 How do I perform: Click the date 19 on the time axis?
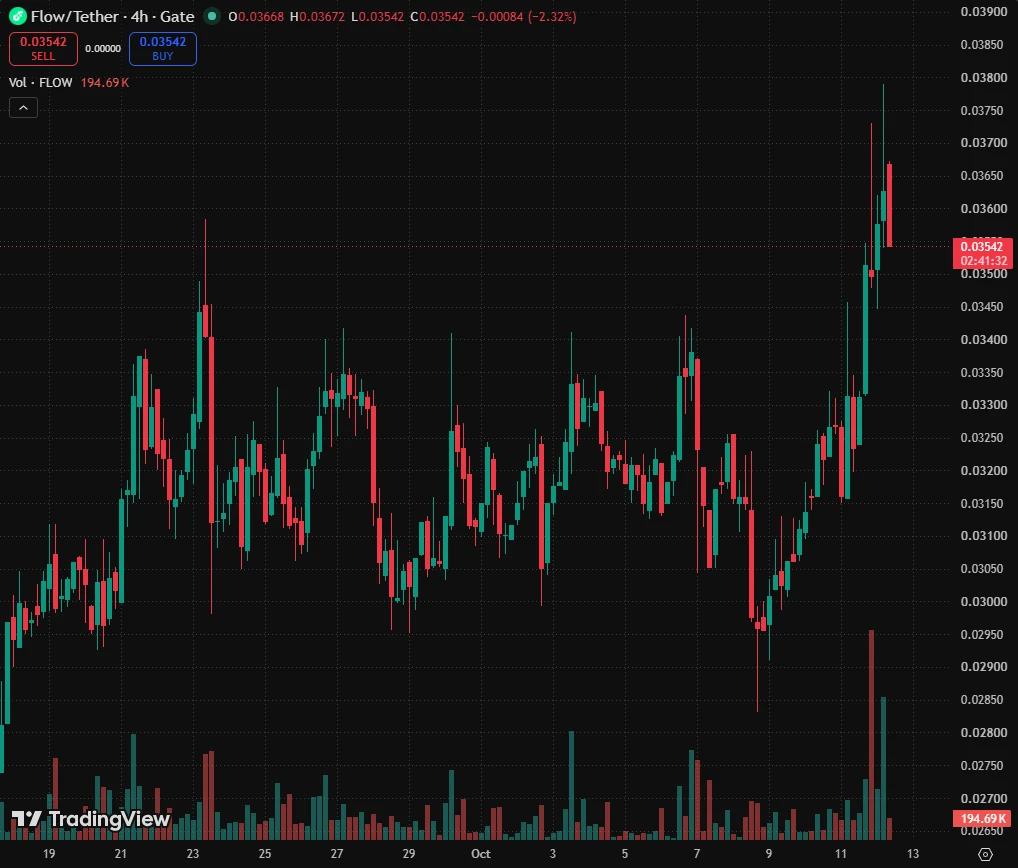click(x=49, y=854)
